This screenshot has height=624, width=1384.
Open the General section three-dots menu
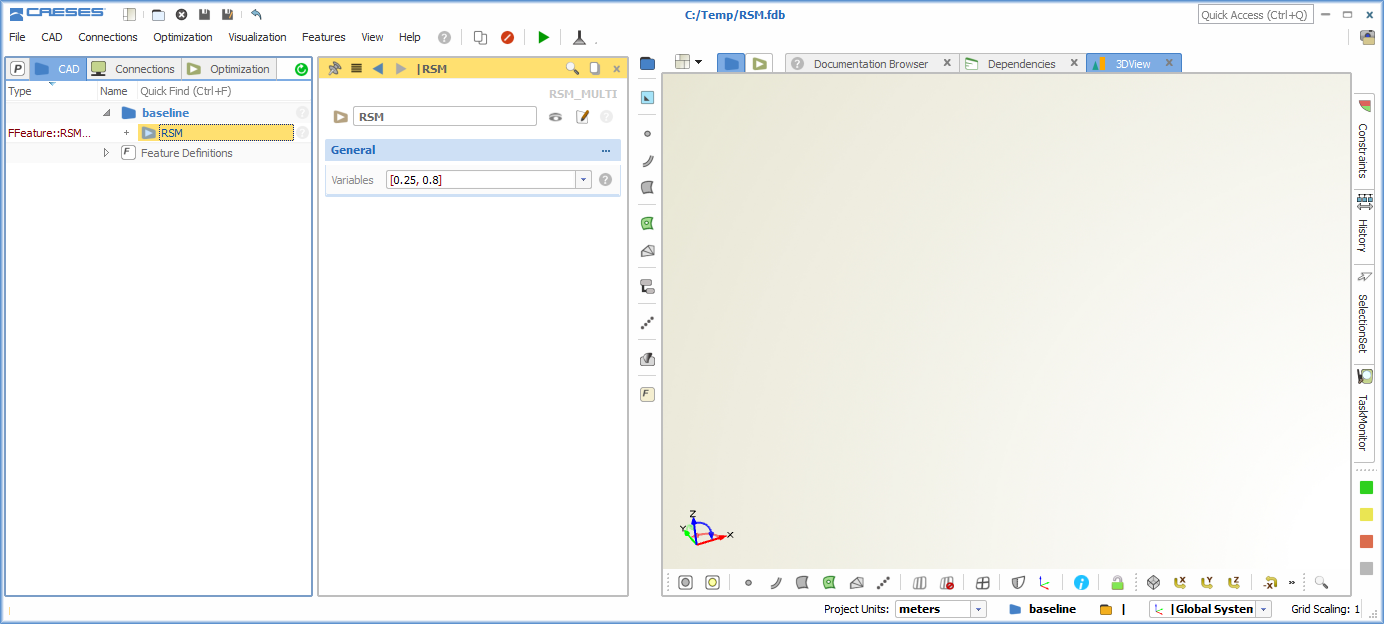606,151
